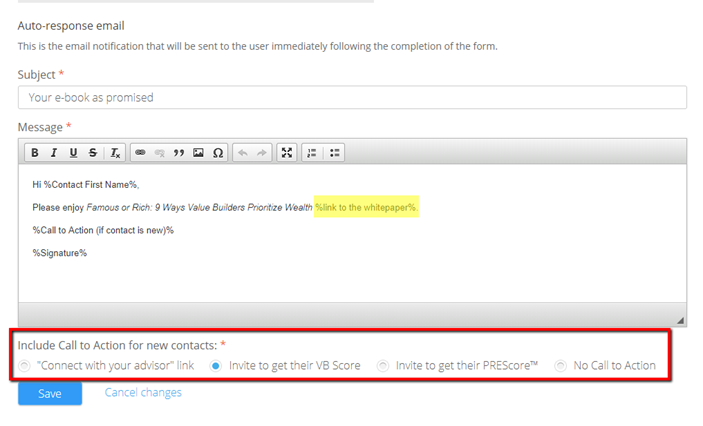Click the Save button
Image resolution: width=703 pixels, height=426 pixels.
[x=50, y=393]
